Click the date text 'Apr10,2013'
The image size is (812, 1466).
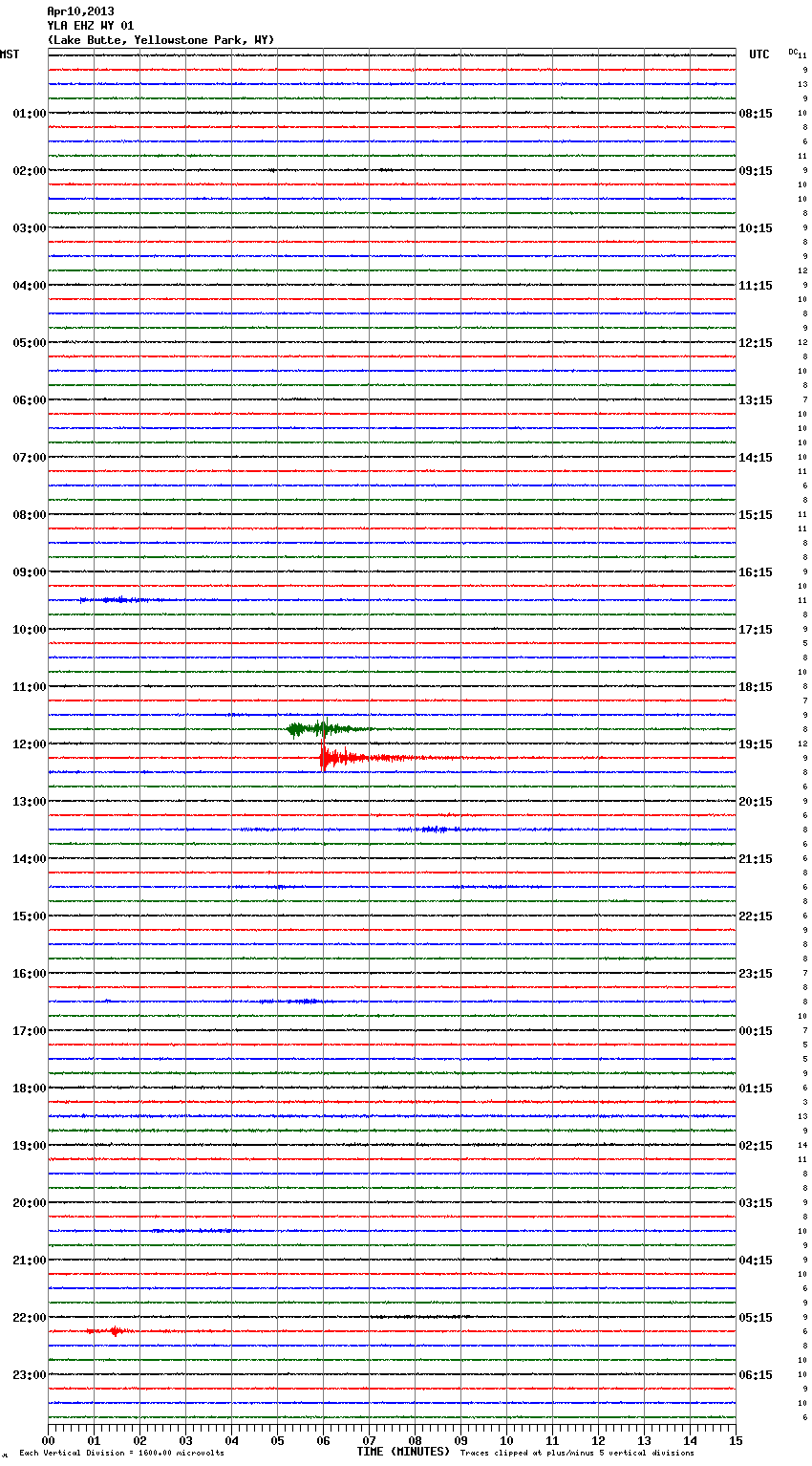[80, 11]
